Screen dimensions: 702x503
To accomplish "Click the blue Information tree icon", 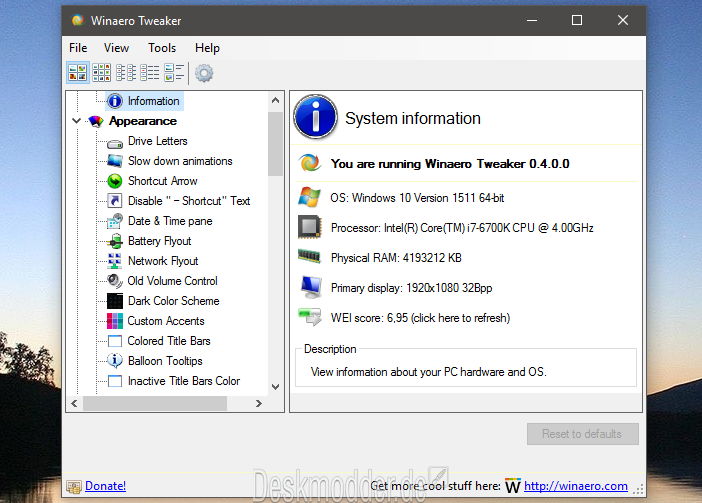I will pyautogui.click(x=115, y=101).
